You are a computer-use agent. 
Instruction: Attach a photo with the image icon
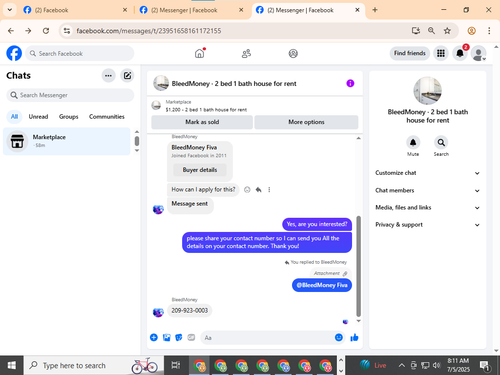pyautogui.click(x=166, y=337)
